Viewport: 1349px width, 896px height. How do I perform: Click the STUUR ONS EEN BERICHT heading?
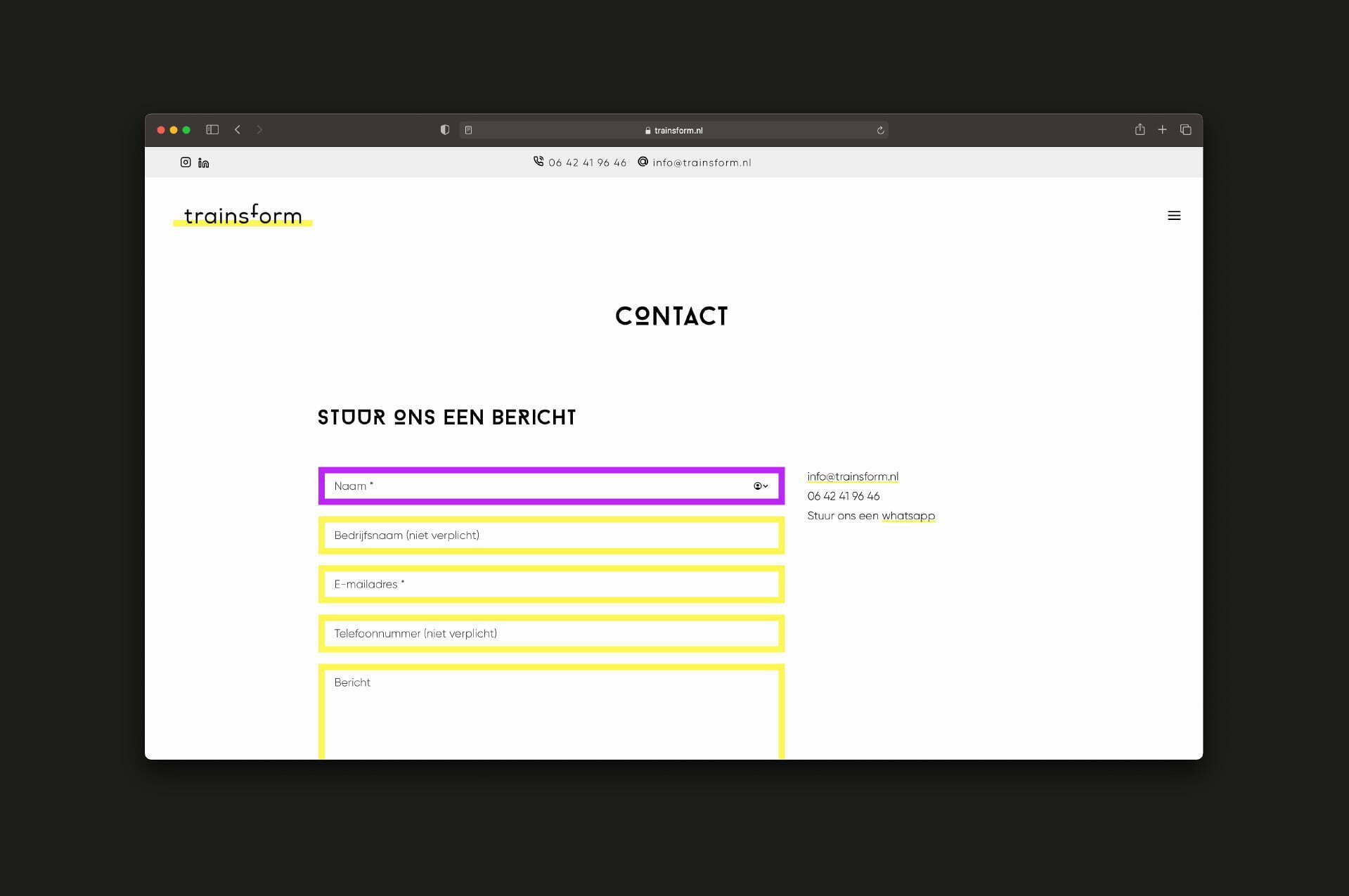tap(446, 417)
